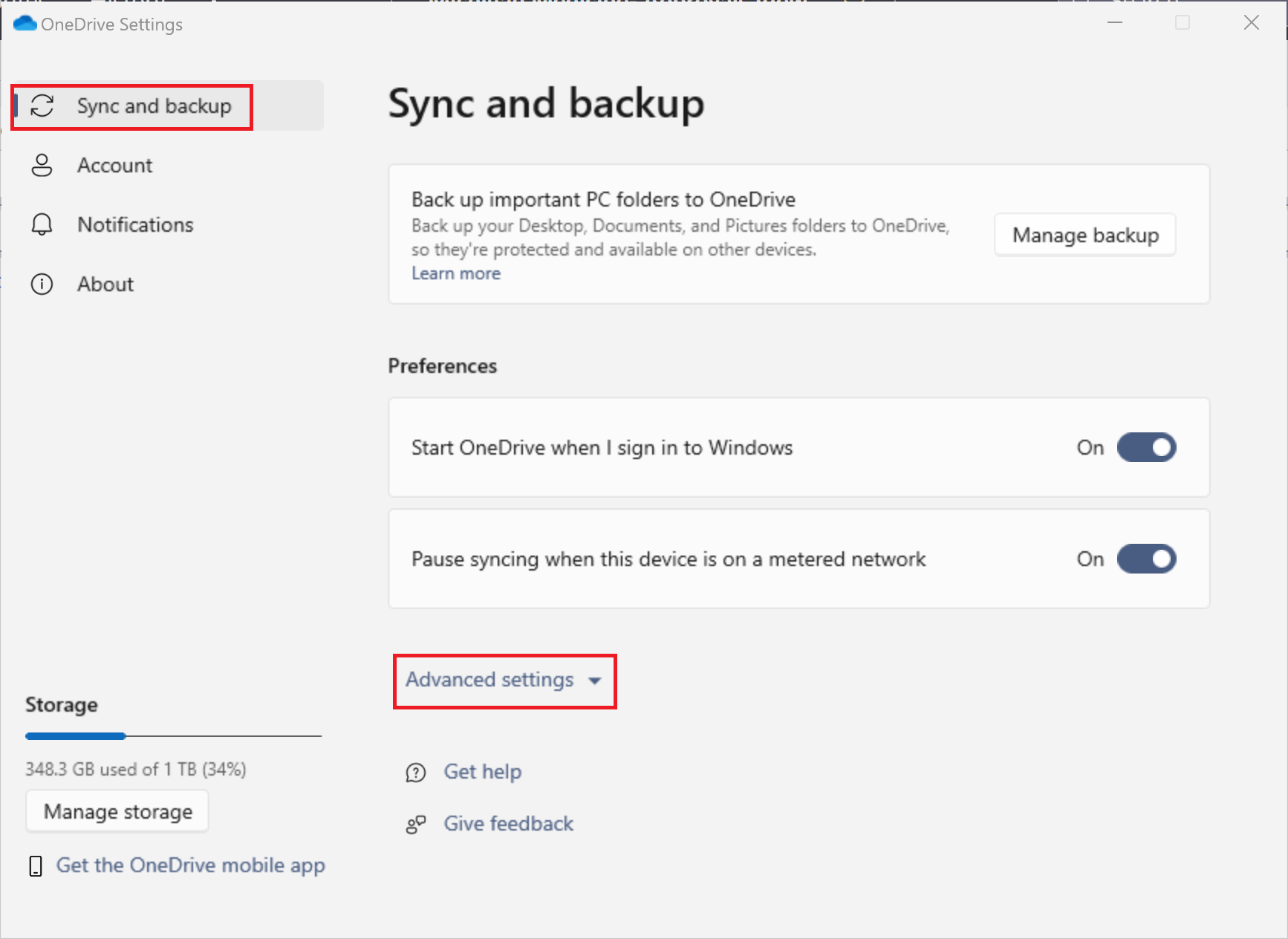Open the Account settings tab
The image size is (1288, 939).
(x=114, y=165)
